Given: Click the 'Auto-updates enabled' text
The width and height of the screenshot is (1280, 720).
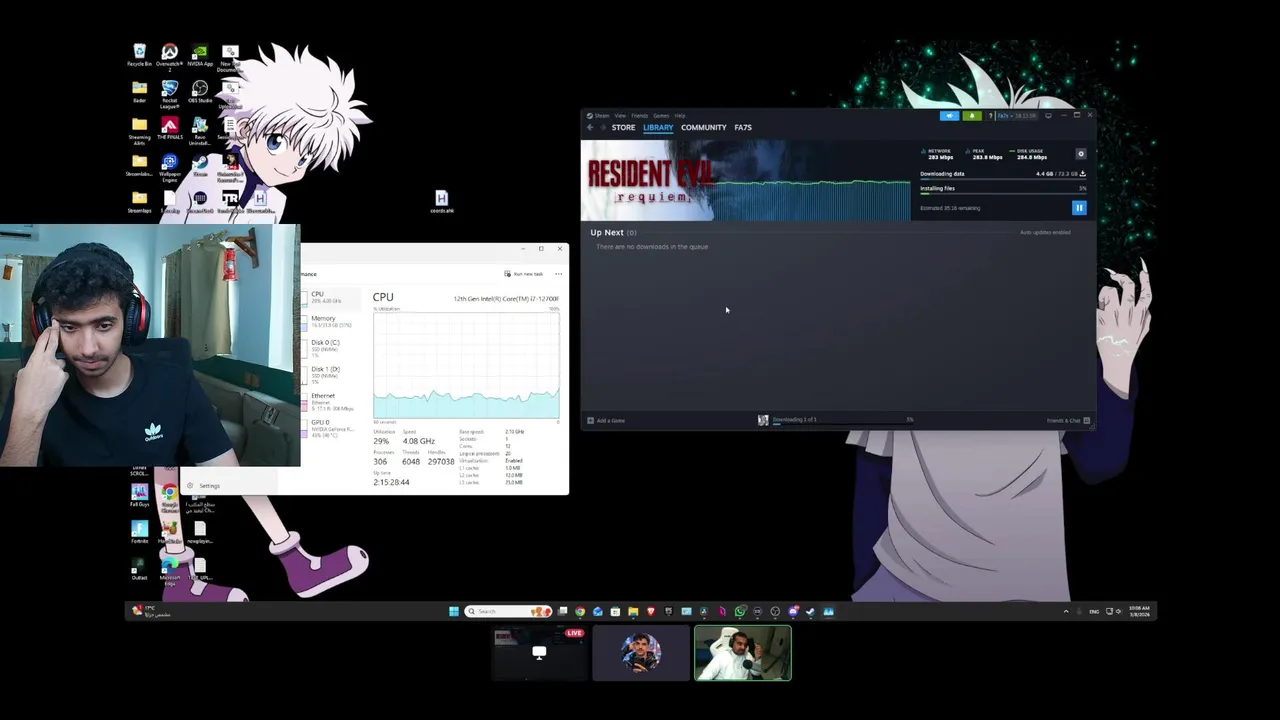Looking at the screenshot, I should [x=1045, y=233].
